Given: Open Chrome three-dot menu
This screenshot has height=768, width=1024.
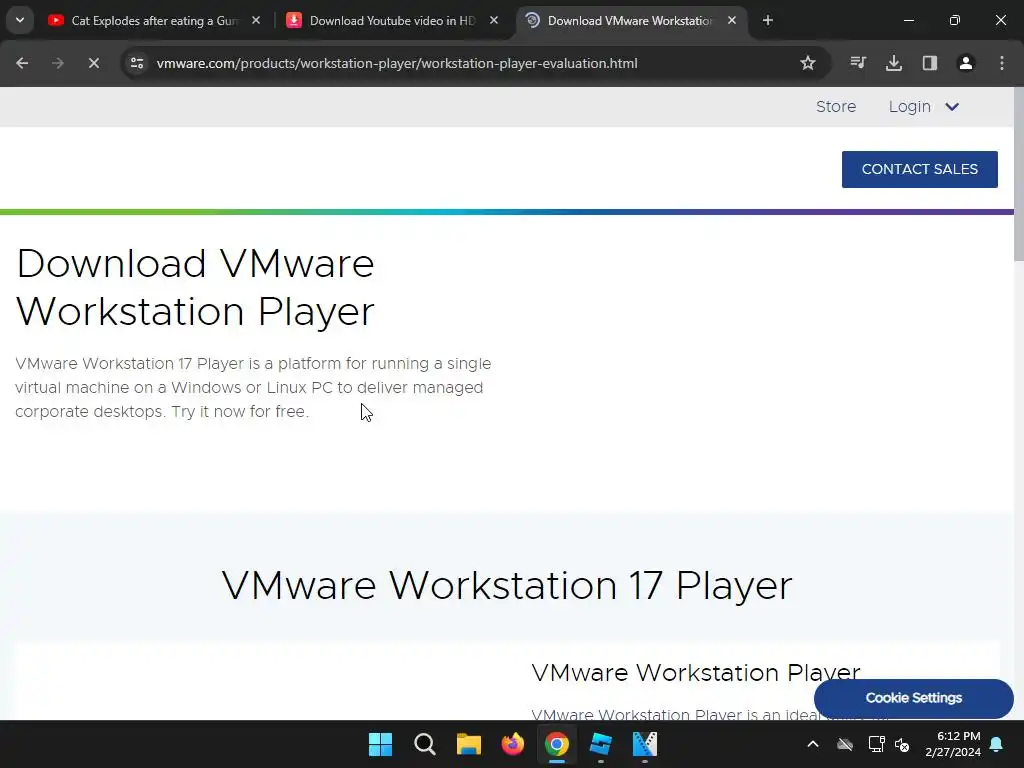Looking at the screenshot, I should click(1002, 63).
